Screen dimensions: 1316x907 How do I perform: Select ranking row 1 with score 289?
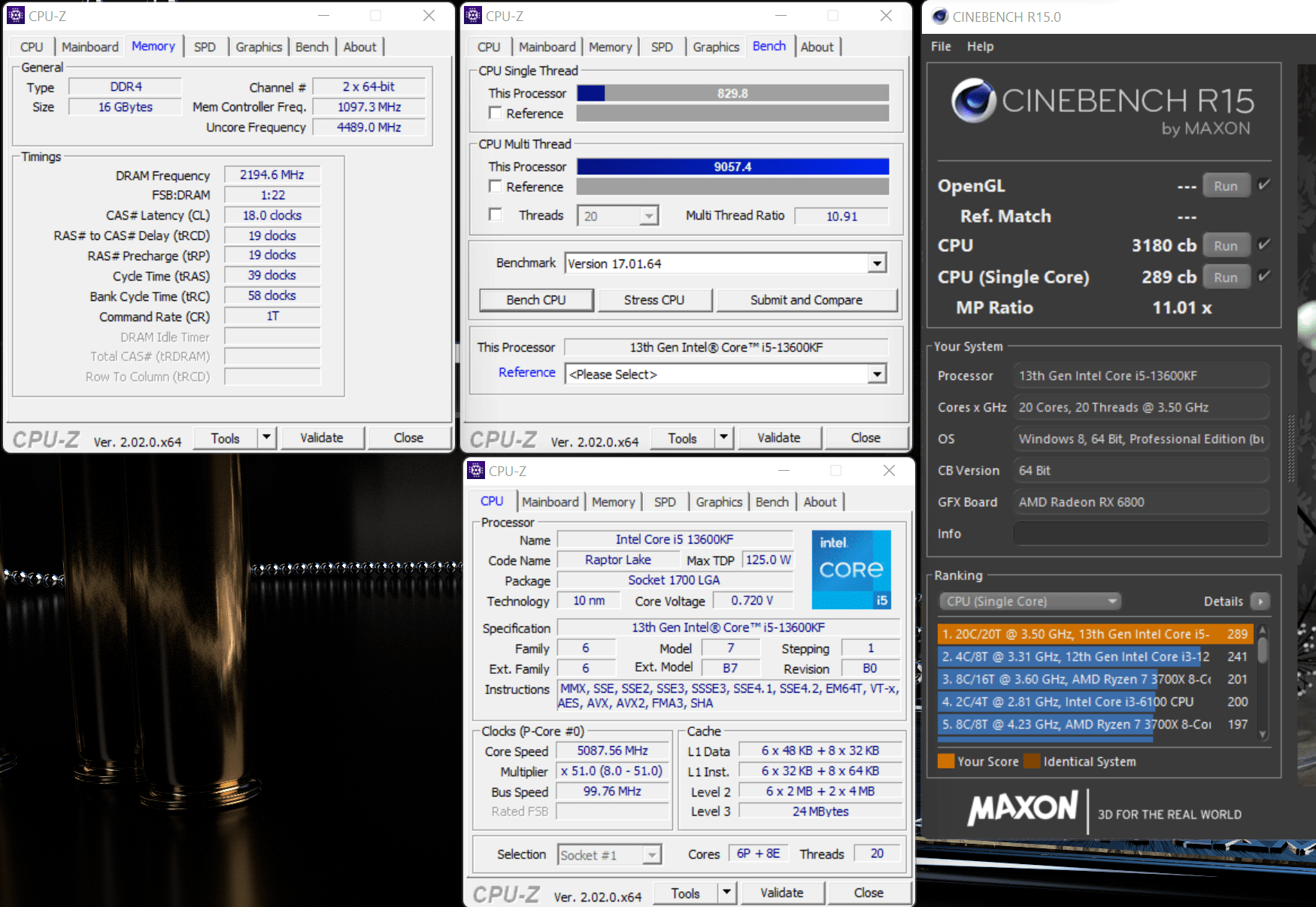1096,634
